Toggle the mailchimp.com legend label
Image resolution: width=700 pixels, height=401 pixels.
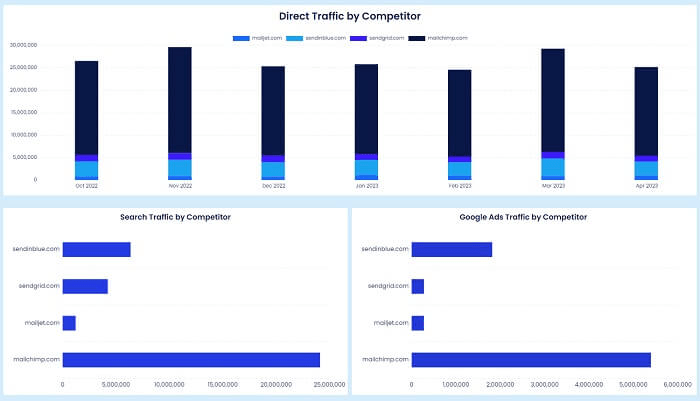coord(447,38)
